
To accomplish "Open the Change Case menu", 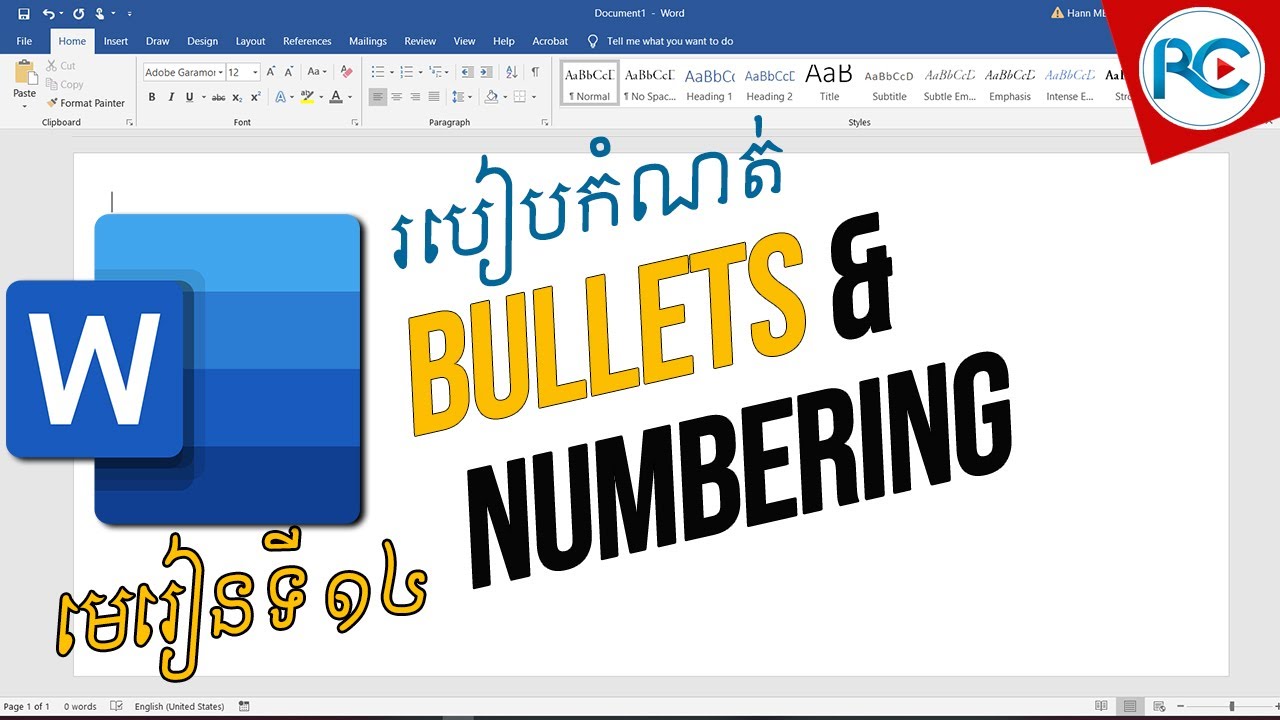I will [317, 72].
